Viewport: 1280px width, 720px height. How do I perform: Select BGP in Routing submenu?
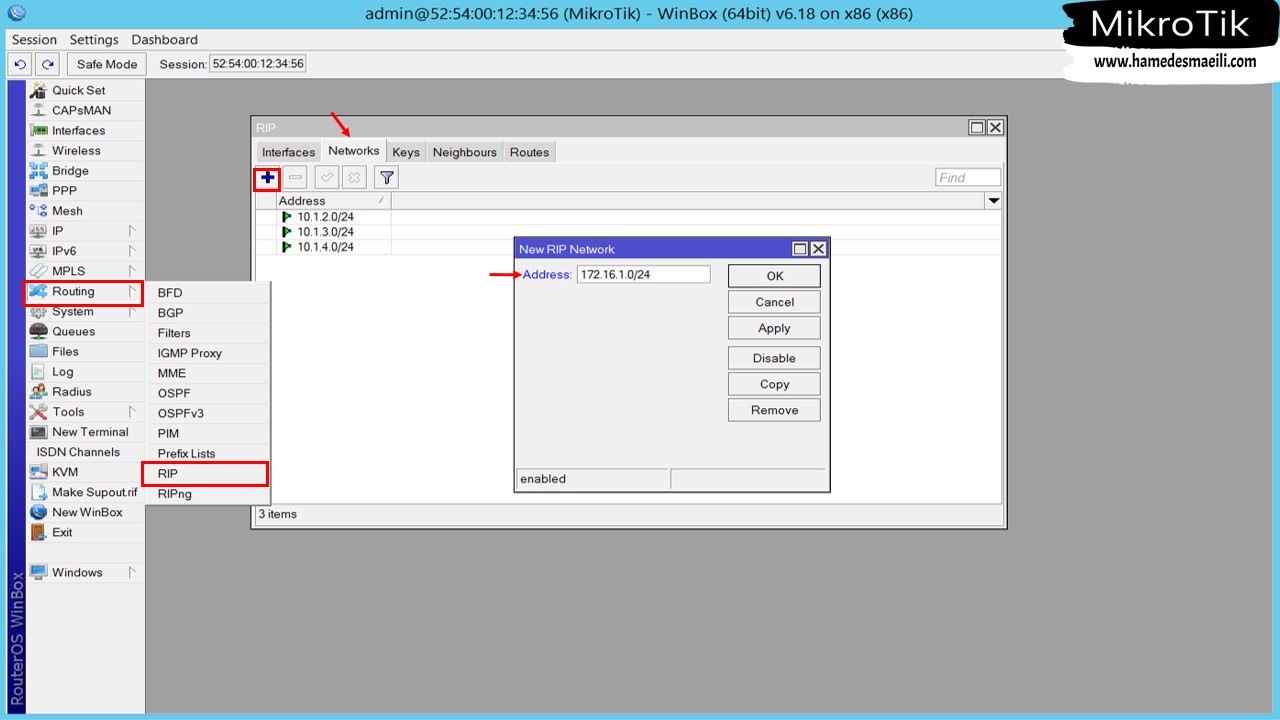click(209, 313)
